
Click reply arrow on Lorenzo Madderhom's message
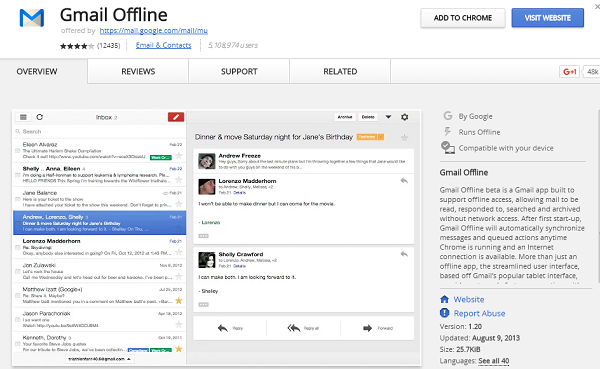click(x=404, y=181)
